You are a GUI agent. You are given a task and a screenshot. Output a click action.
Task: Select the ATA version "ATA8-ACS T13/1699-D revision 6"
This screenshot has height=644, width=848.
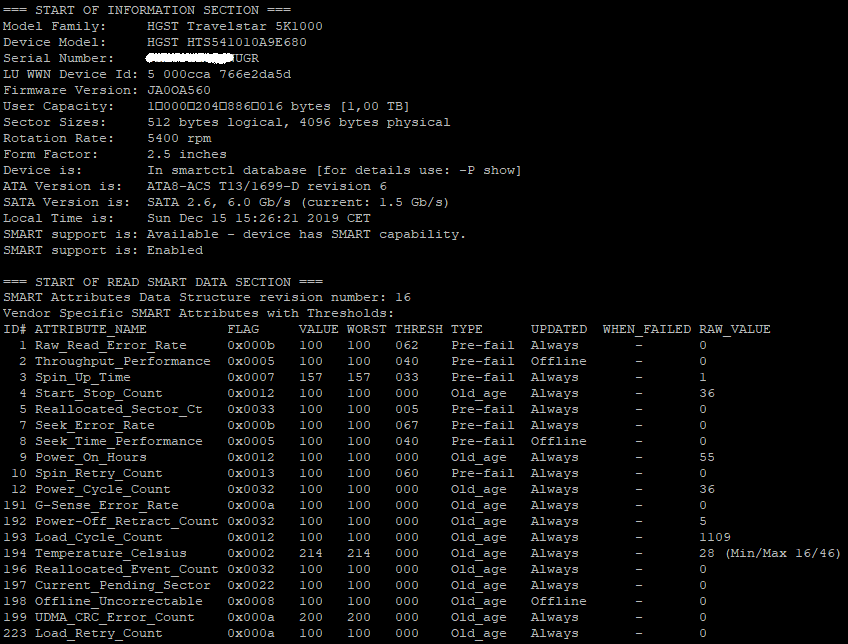(267, 186)
